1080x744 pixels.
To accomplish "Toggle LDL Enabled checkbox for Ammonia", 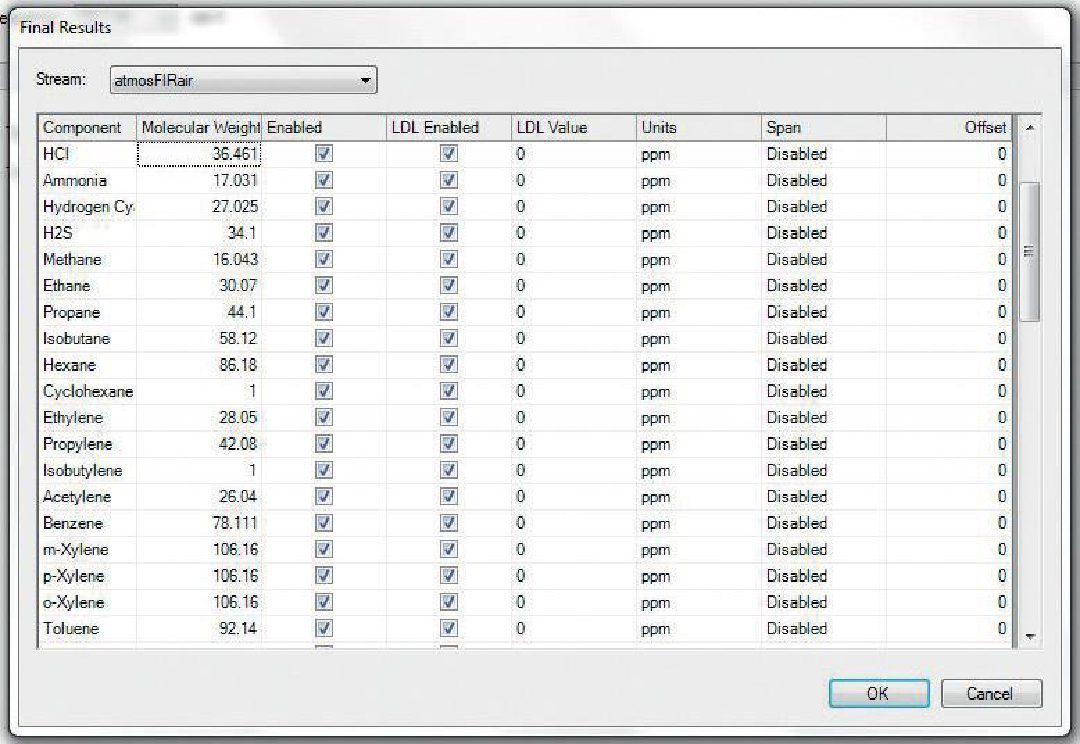I will (x=449, y=181).
